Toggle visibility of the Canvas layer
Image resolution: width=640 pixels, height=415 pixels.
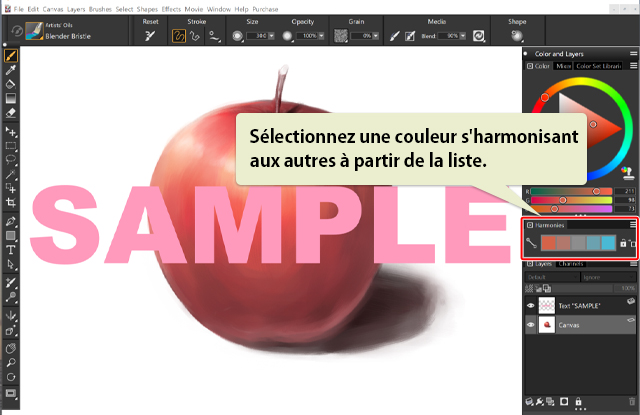[x=531, y=324]
